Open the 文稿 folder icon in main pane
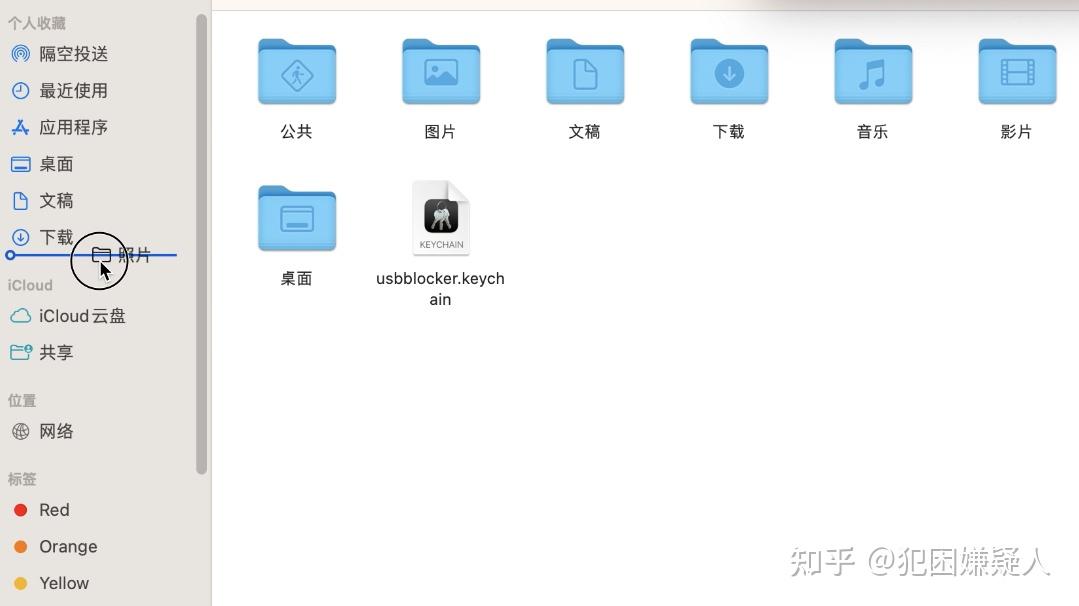Screen dimensions: 1079x606 coord(585,72)
